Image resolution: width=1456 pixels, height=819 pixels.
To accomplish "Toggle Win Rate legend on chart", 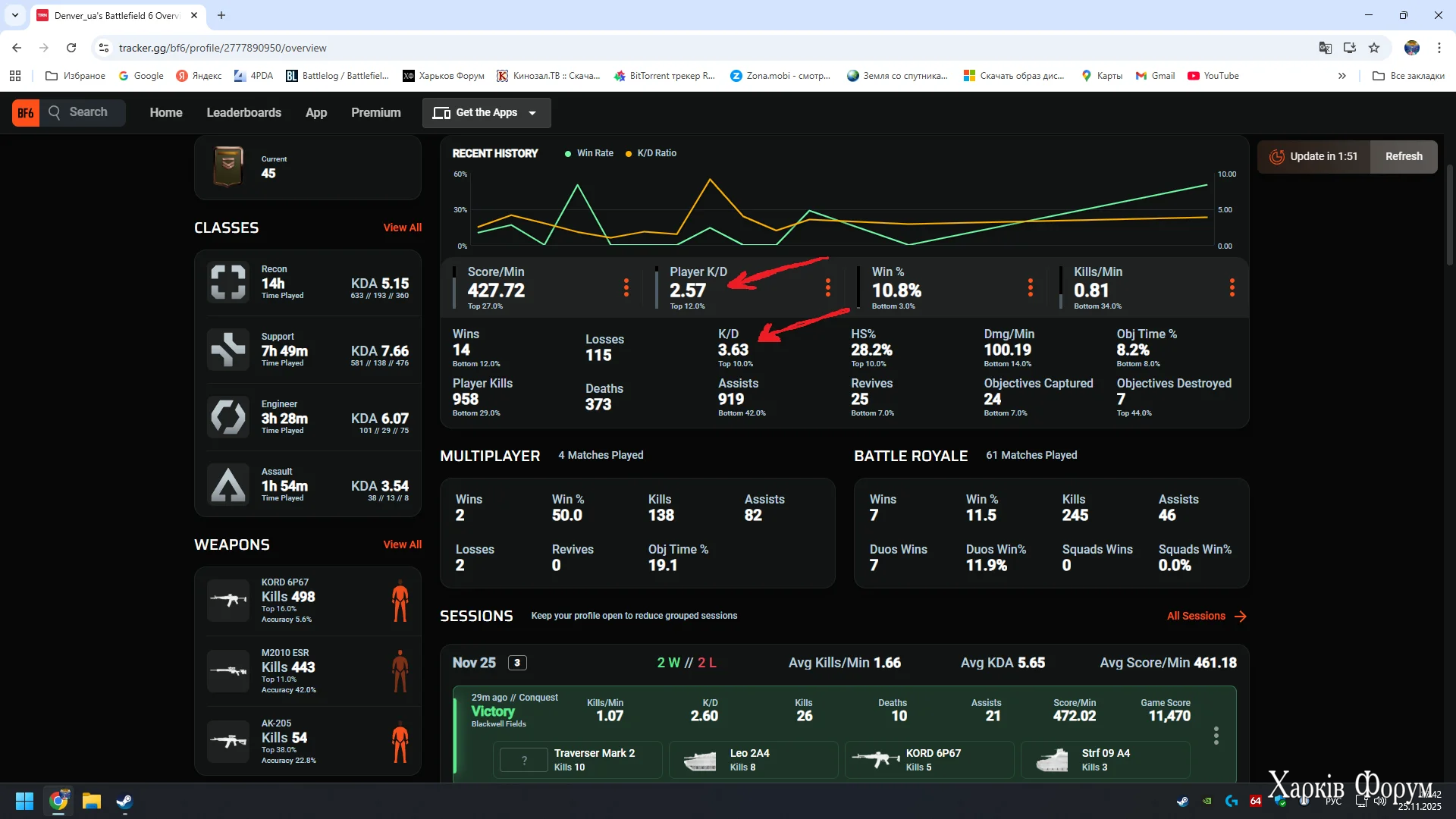I will [588, 153].
